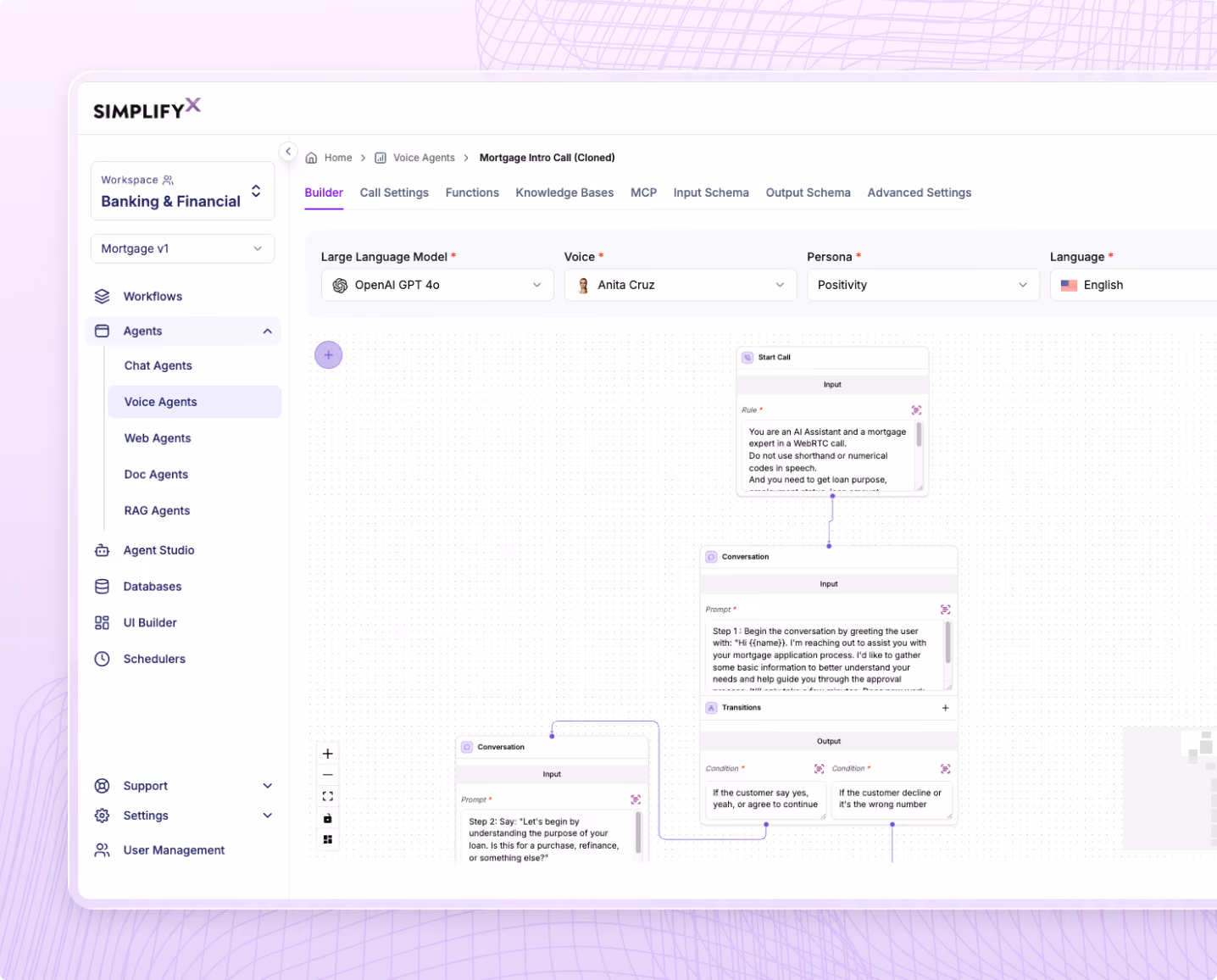Click the upper Conversation prompt scrollbar
Viewport: 1217px width, 980px height.
point(947,643)
